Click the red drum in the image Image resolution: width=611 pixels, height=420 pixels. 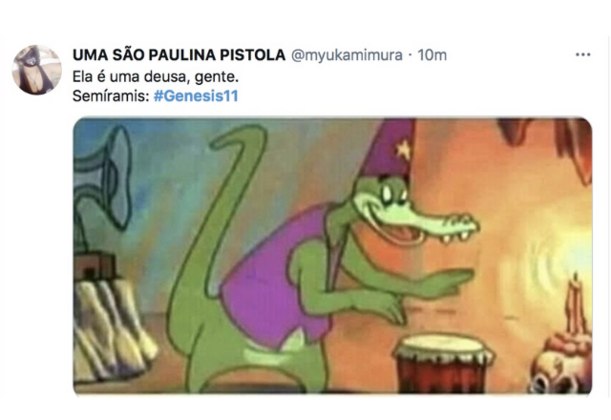(443, 363)
